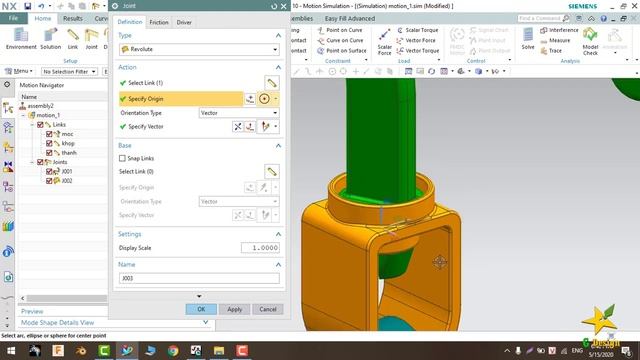Add a Vector Force load

coord(416,40)
